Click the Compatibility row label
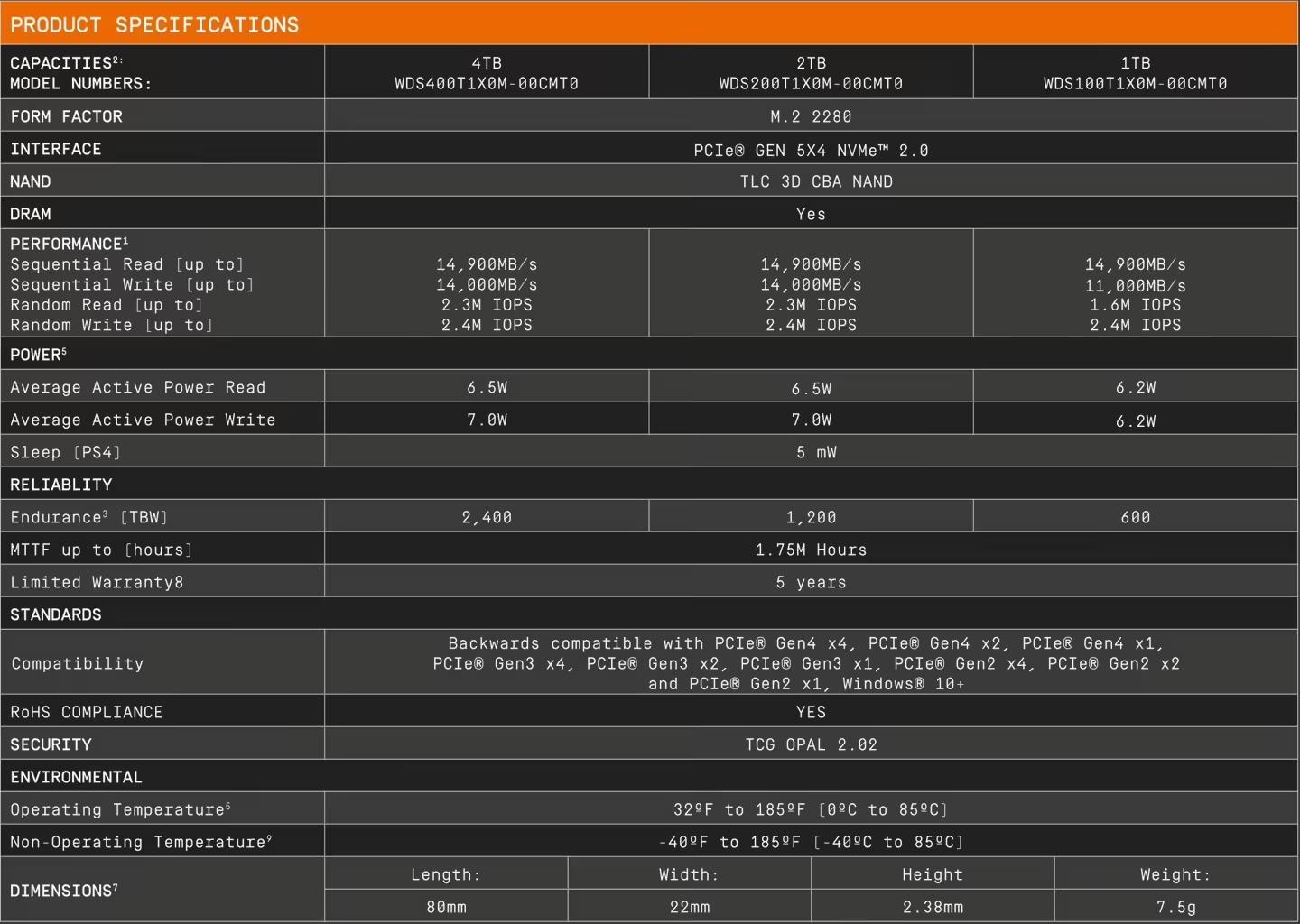Image resolution: width=1300 pixels, height=924 pixels. point(78,663)
